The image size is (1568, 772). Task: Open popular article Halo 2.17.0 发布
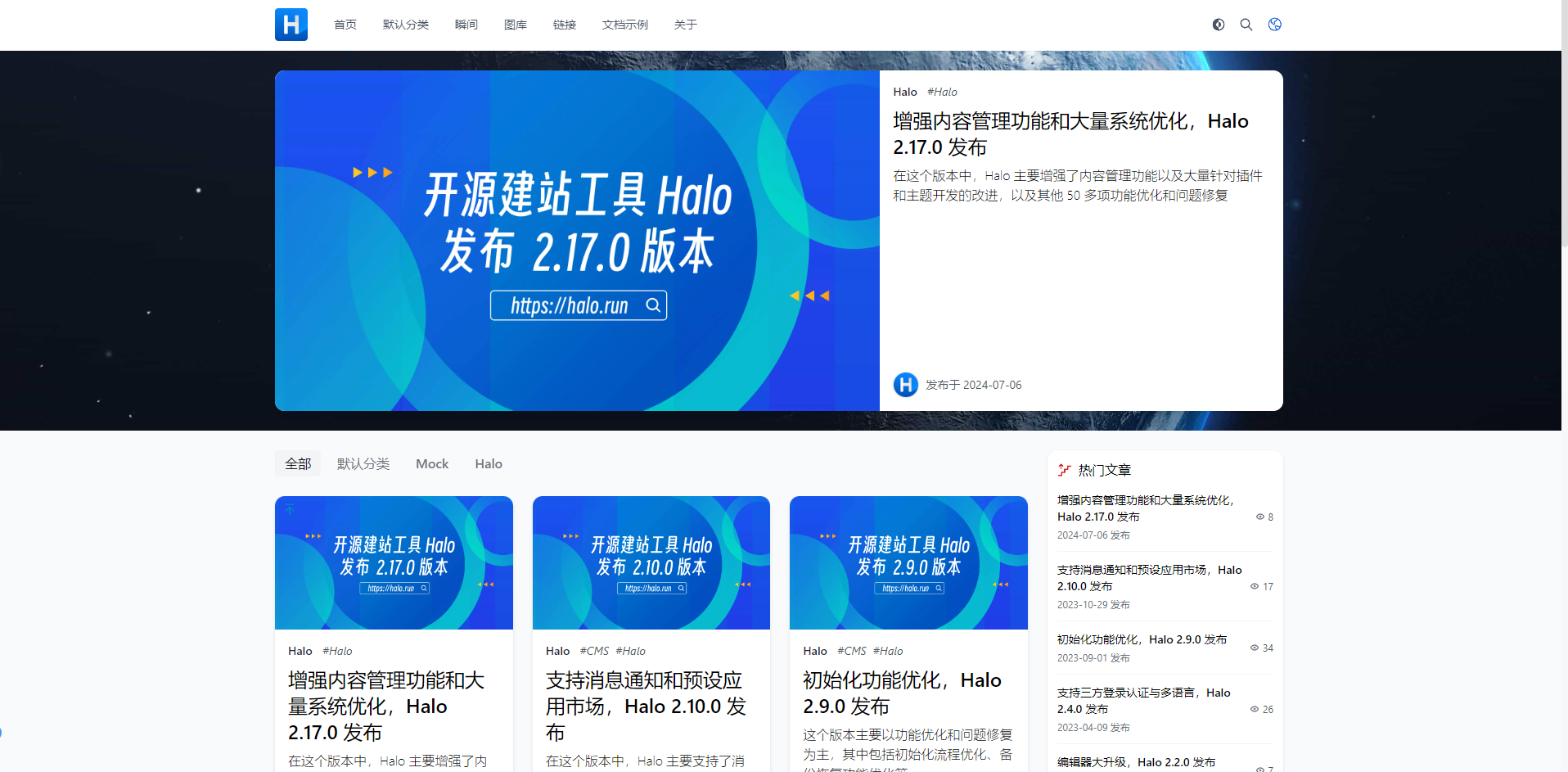pos(1146,508)
